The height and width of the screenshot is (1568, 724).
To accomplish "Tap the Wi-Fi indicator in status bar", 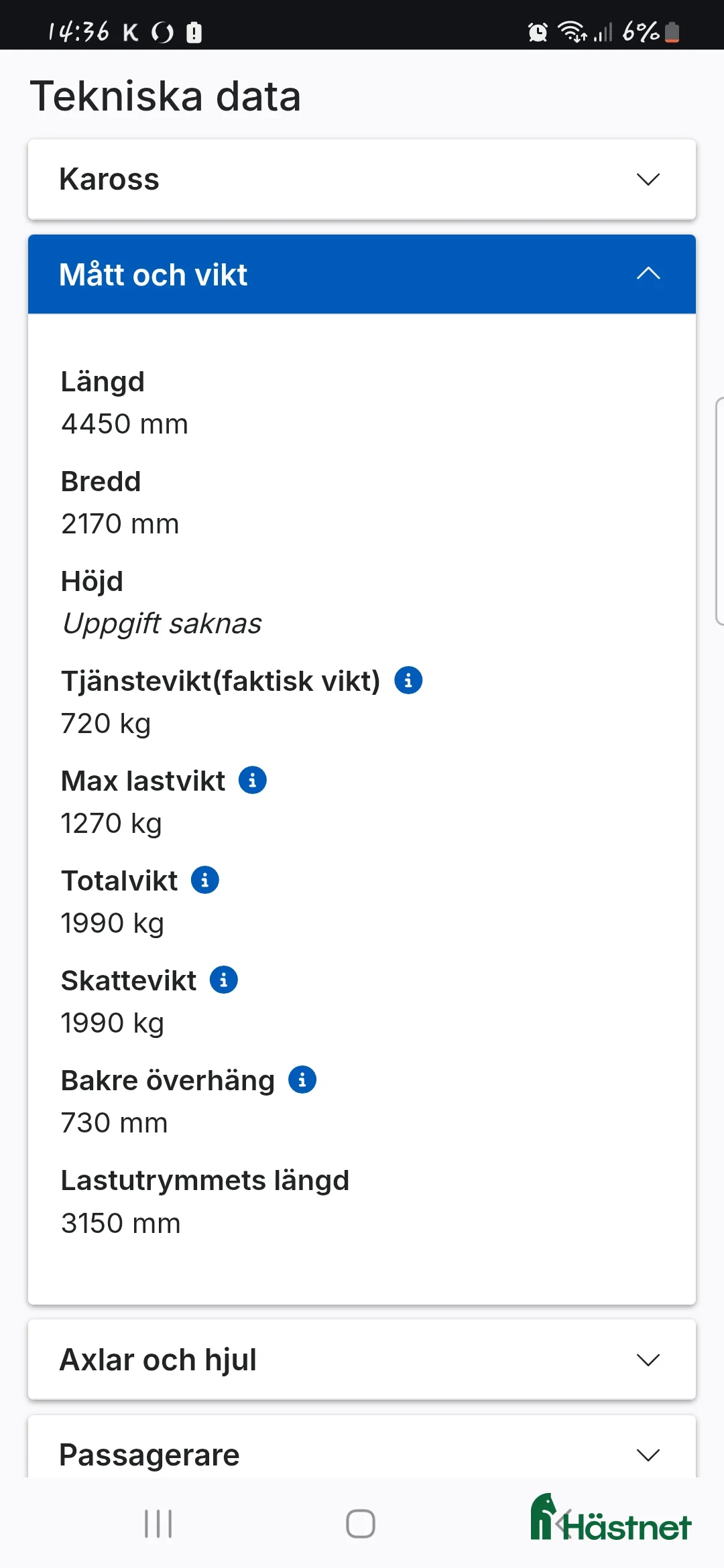I will tap(573, 31).
